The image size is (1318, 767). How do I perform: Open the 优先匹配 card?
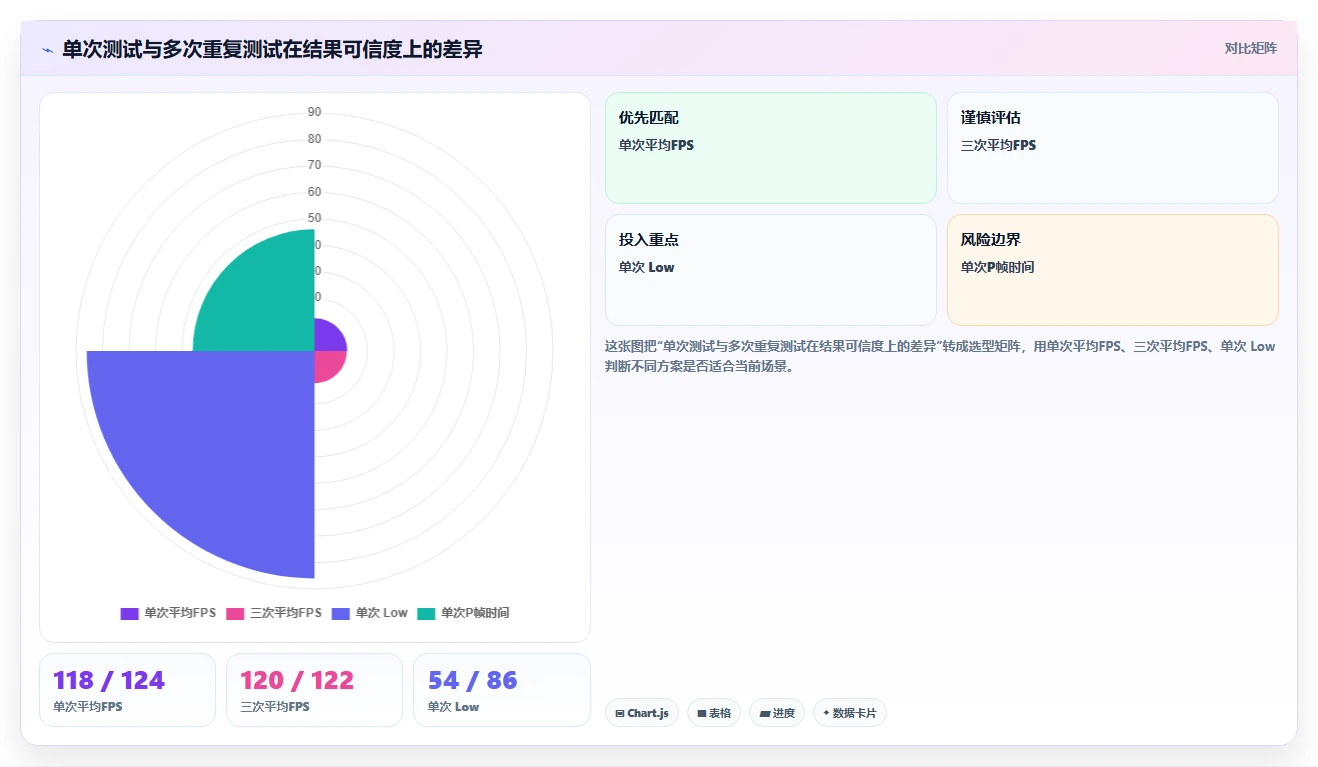pos(771,148)
